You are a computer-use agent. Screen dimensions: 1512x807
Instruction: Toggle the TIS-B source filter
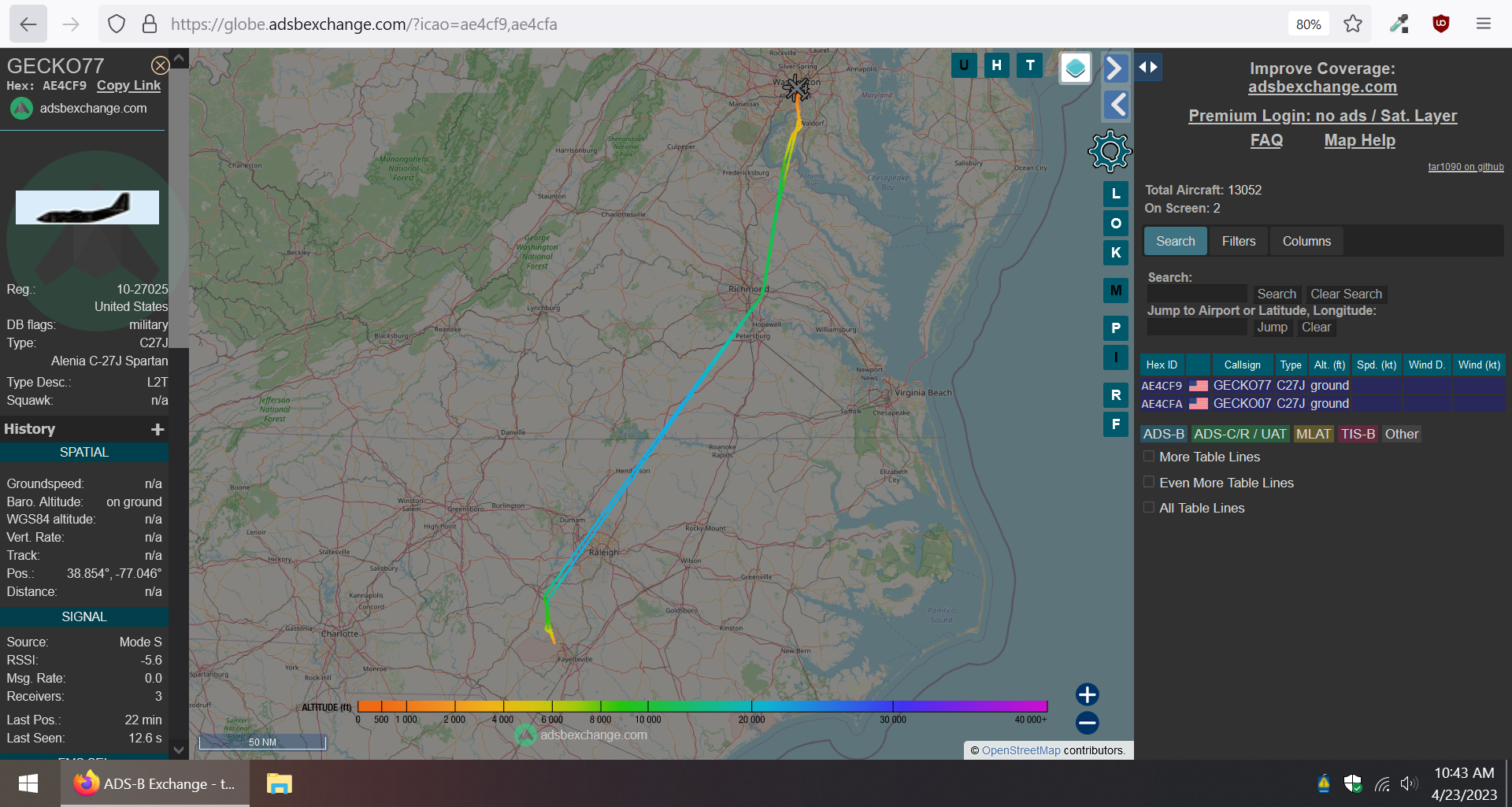point(1358,434)
